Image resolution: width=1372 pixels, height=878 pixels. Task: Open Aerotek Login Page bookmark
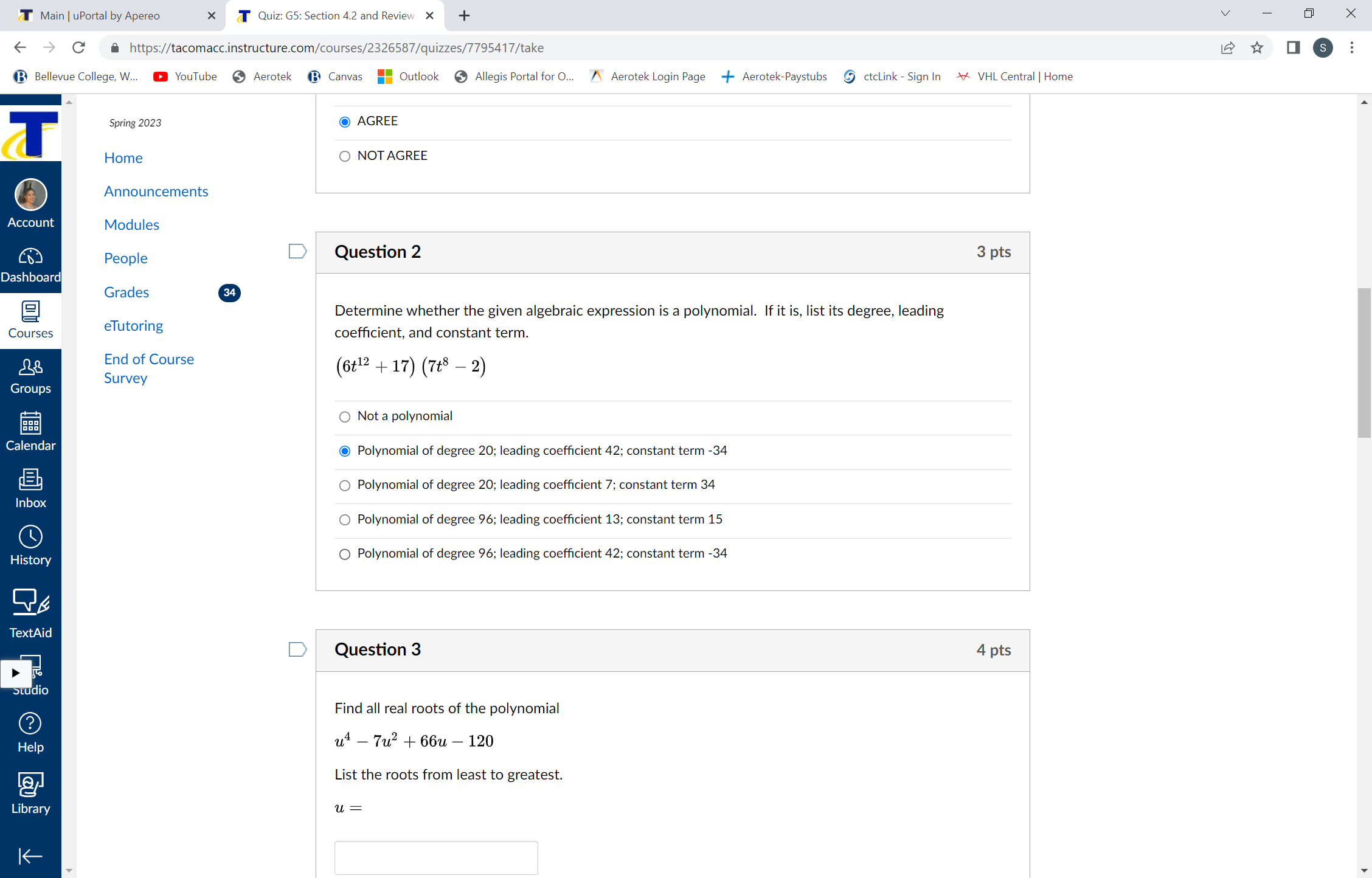(648, 76)
